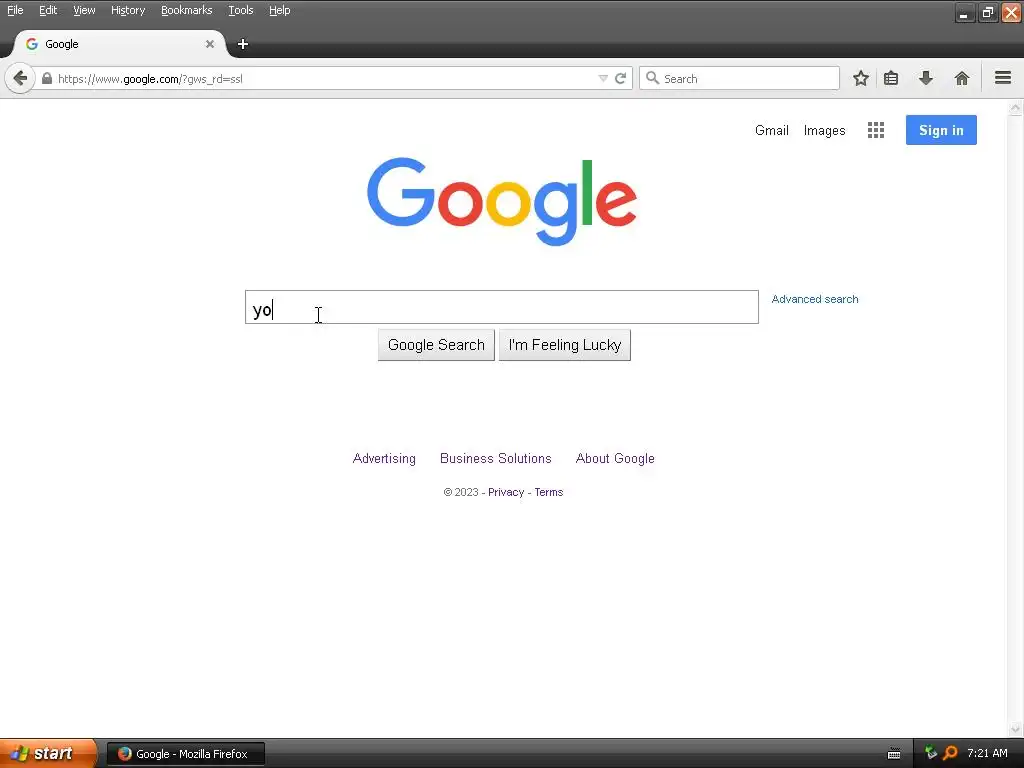Viewport: 1024px width, 768px height.
Task: Show bookmarks list icon
Action: click(891, 78)
